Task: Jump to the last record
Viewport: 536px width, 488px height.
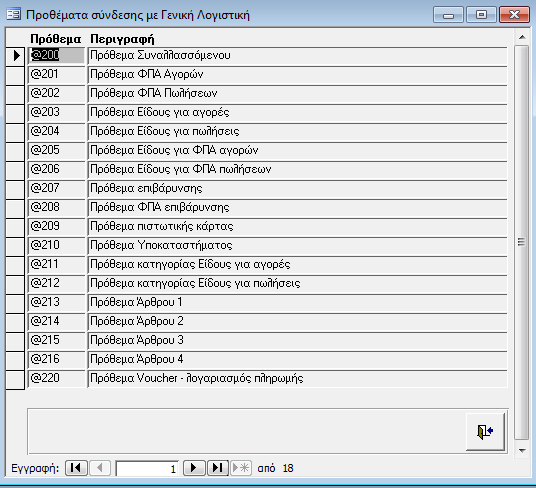Action: (x=218, y=467)
